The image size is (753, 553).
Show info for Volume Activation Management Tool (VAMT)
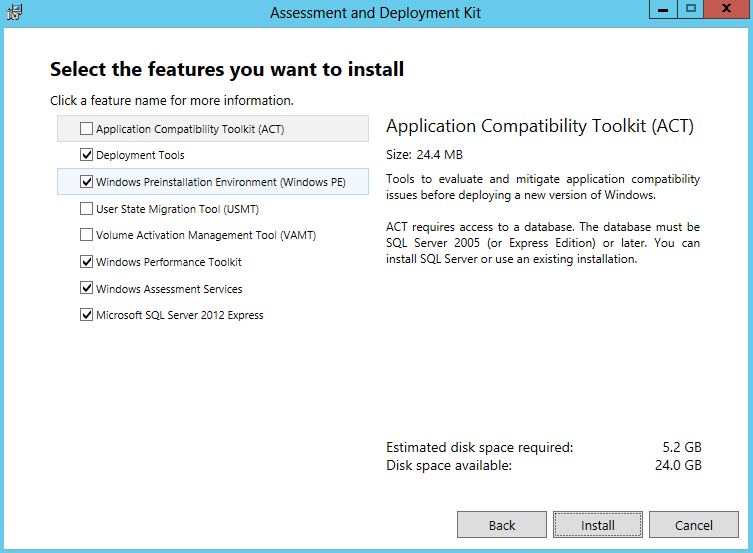206,235
